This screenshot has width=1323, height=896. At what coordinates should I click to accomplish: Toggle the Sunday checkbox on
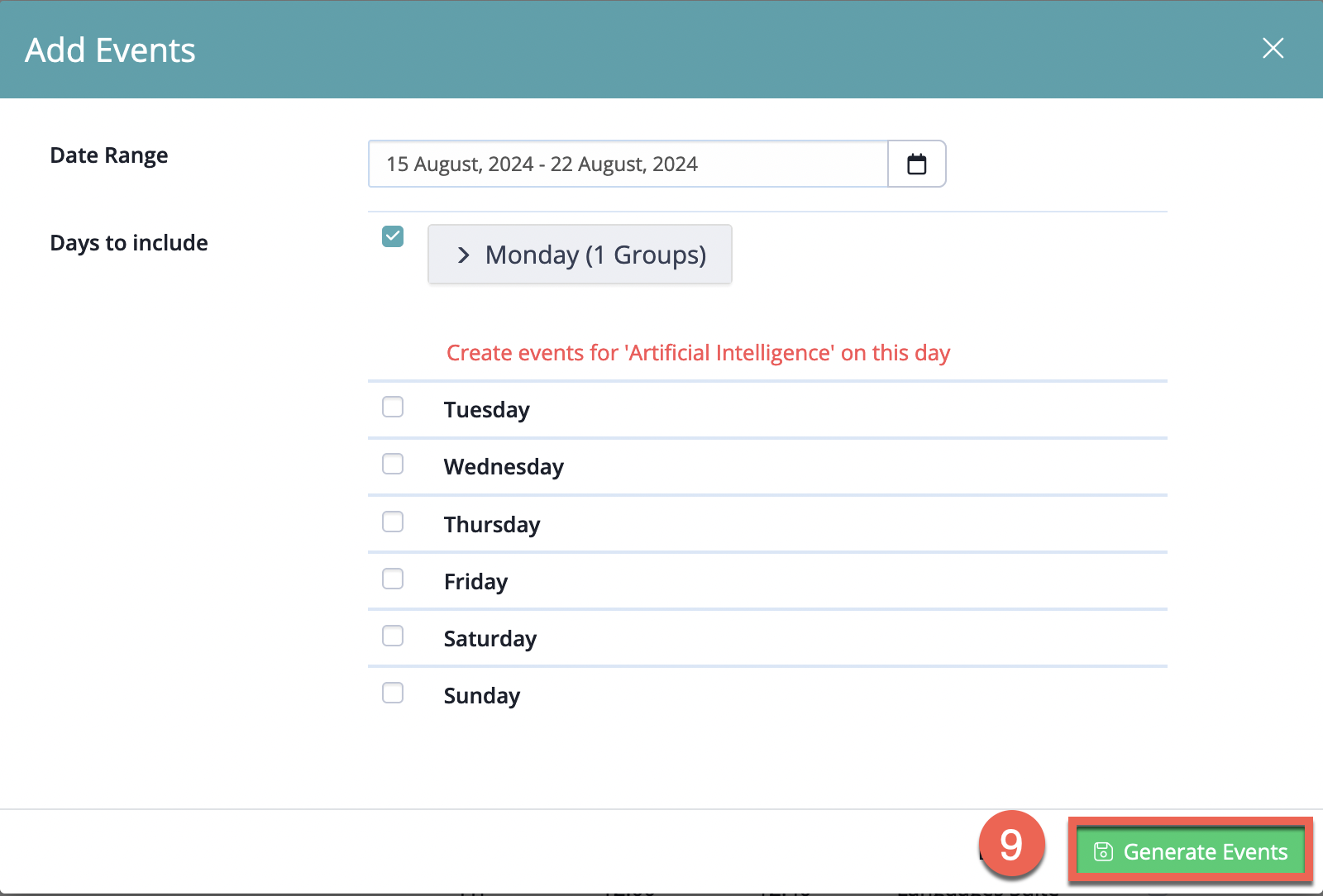tap(393, 693)
